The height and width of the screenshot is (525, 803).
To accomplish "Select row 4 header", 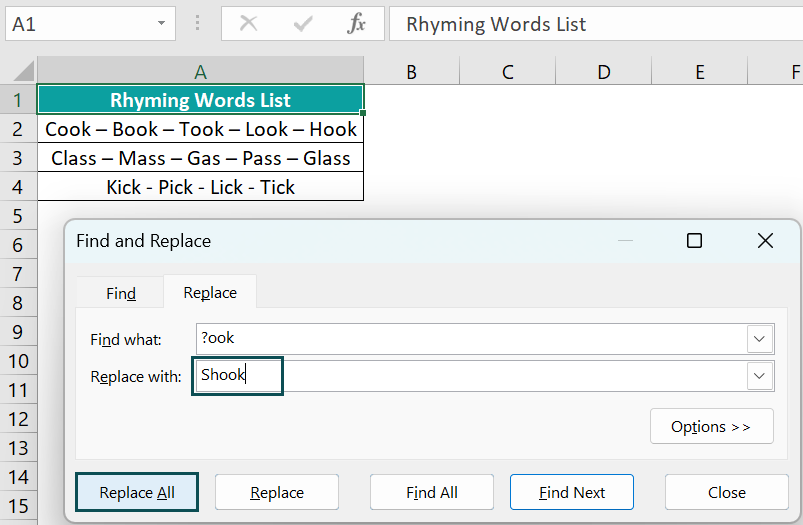I will click(18, 186).
